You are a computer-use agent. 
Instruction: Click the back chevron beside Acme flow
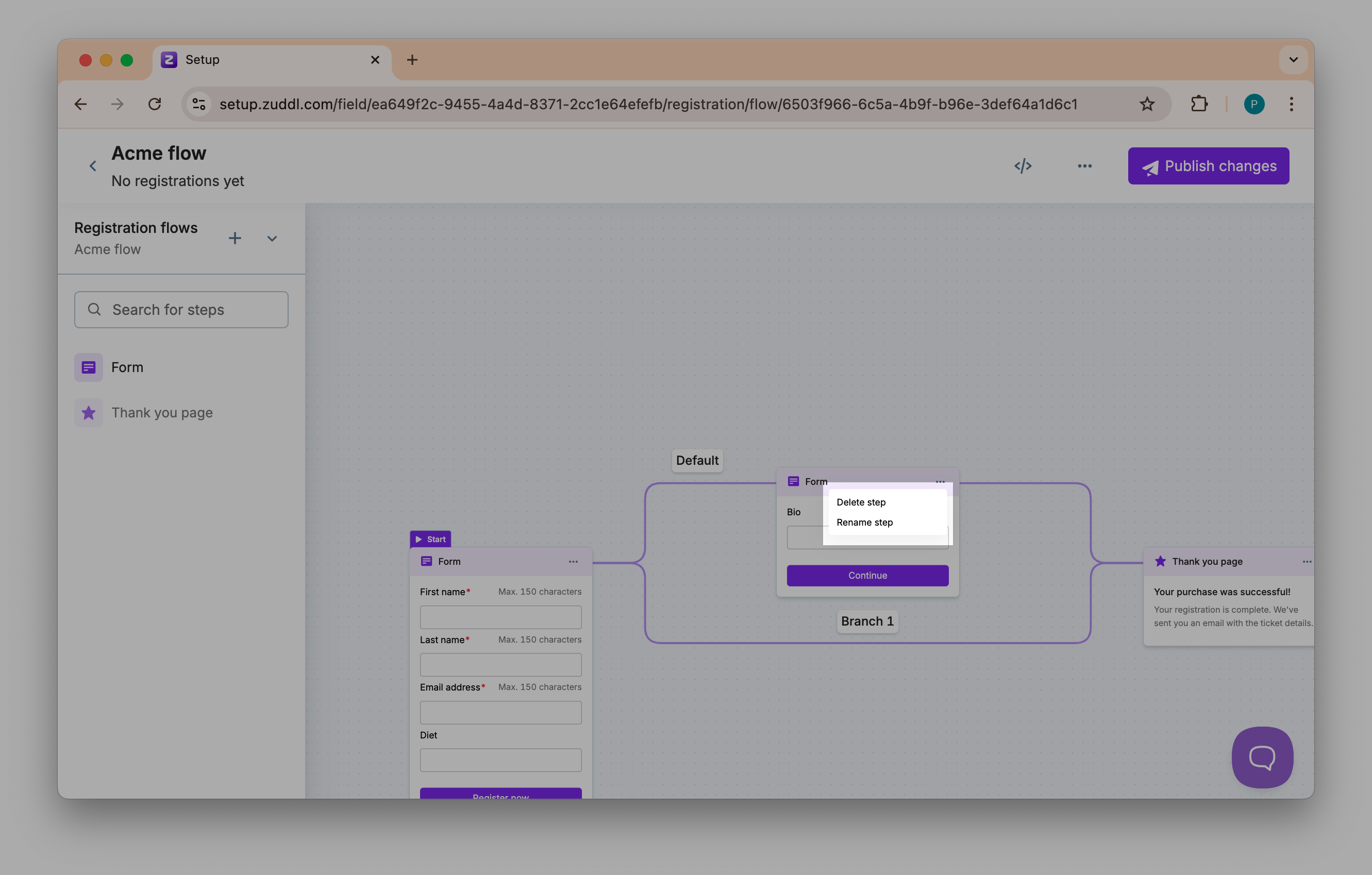coord(93,166)
